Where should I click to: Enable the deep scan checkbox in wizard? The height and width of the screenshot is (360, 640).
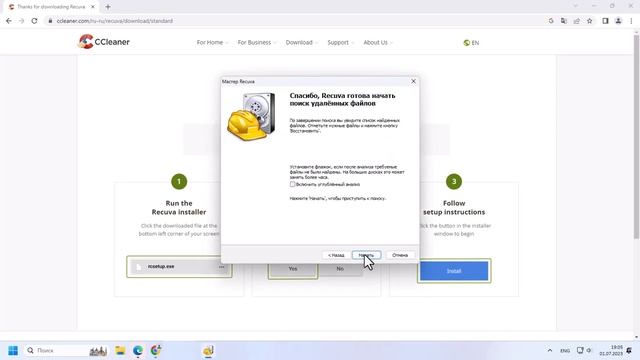292,184
